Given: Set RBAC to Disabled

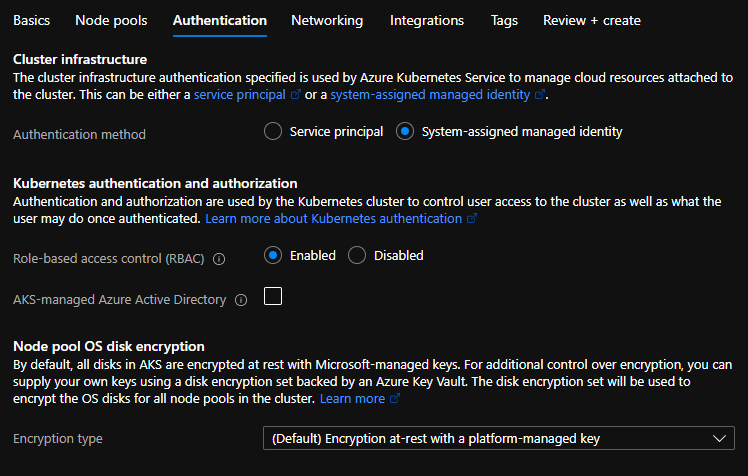Looking at the screenshot, I should tap(357, 255).
